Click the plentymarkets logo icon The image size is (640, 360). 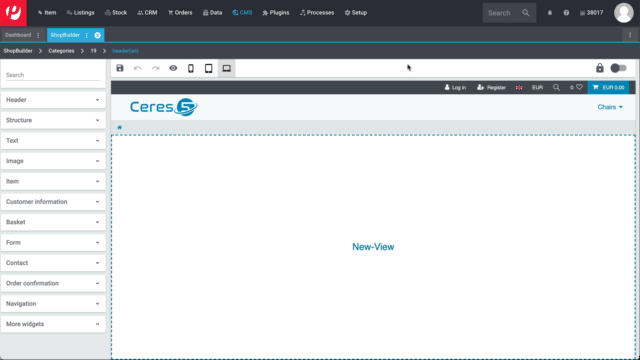13,13
